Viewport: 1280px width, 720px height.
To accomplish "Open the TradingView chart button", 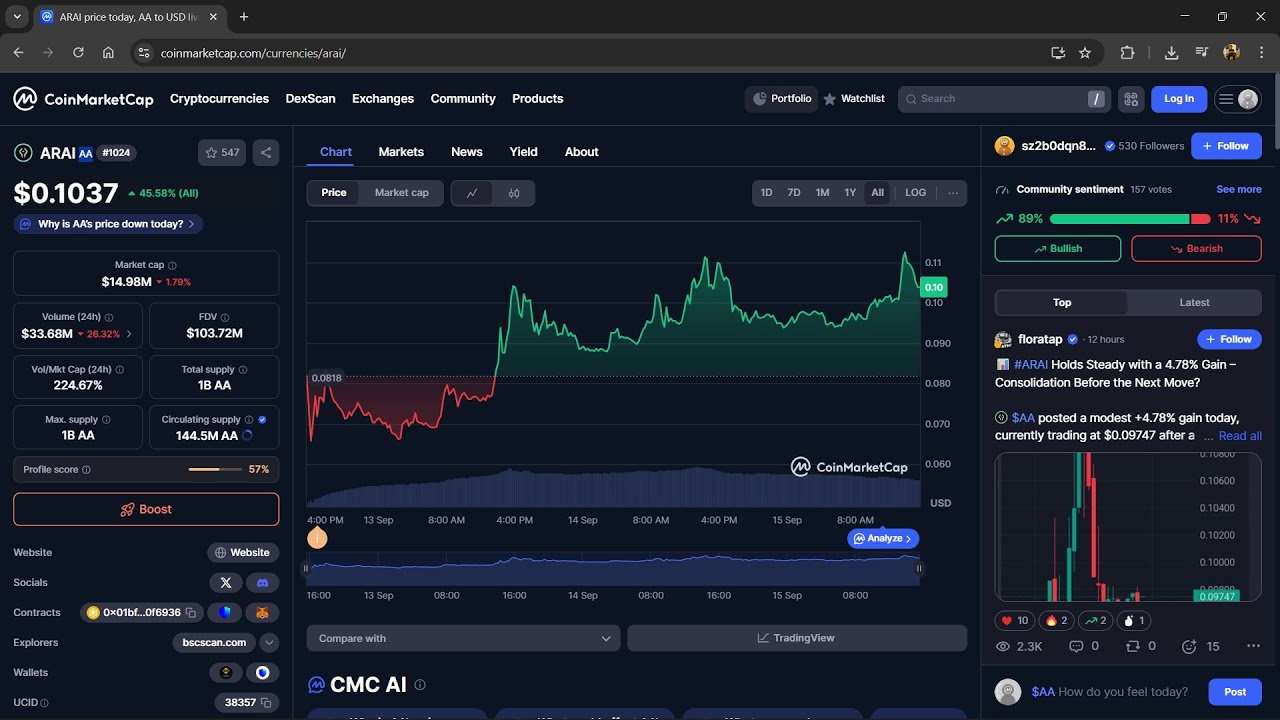I will pyautogui.click(x=797, y=638).
